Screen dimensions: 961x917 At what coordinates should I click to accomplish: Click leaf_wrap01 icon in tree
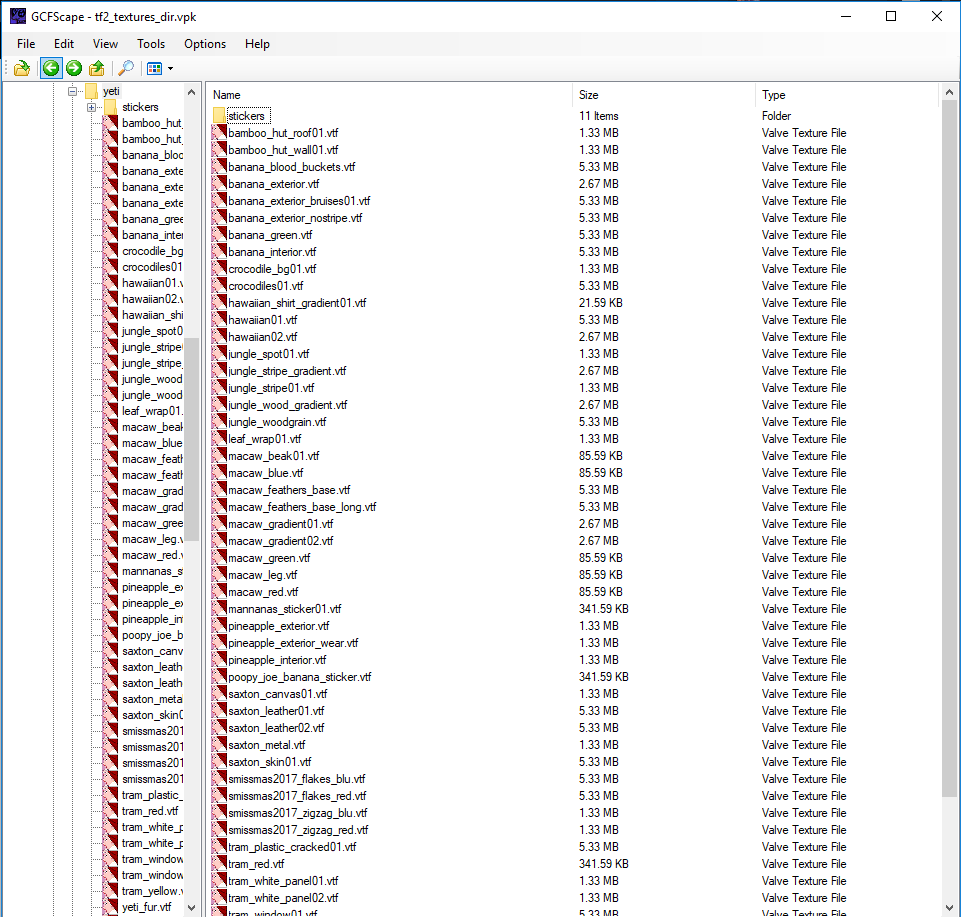[110, 411]
